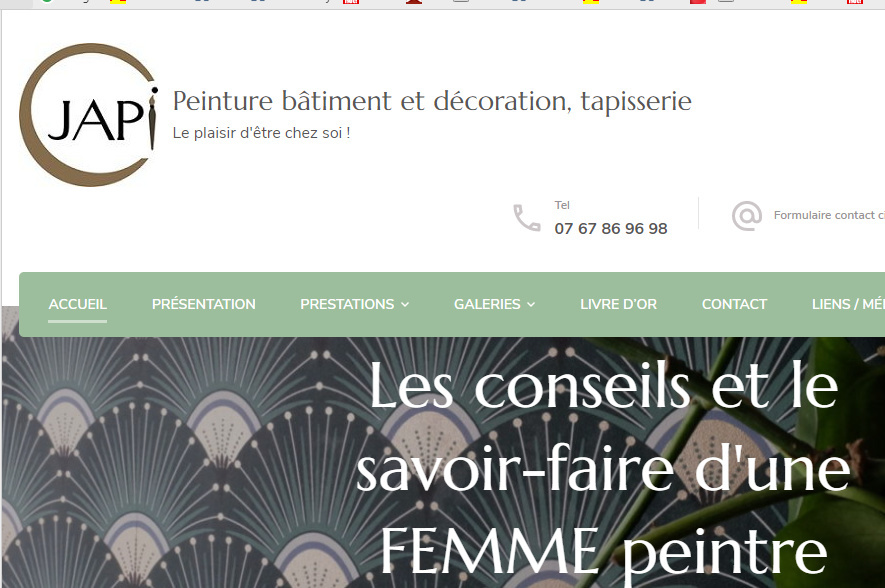Open the Galeries menu
This screenshot has width=885, height=588.
pos(487,304)
